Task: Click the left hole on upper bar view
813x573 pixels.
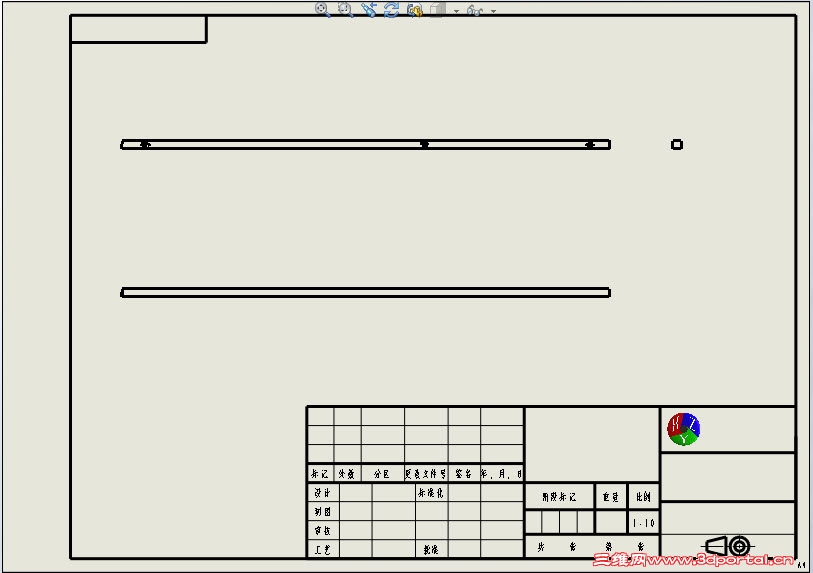Action: [x=145, y=144]
